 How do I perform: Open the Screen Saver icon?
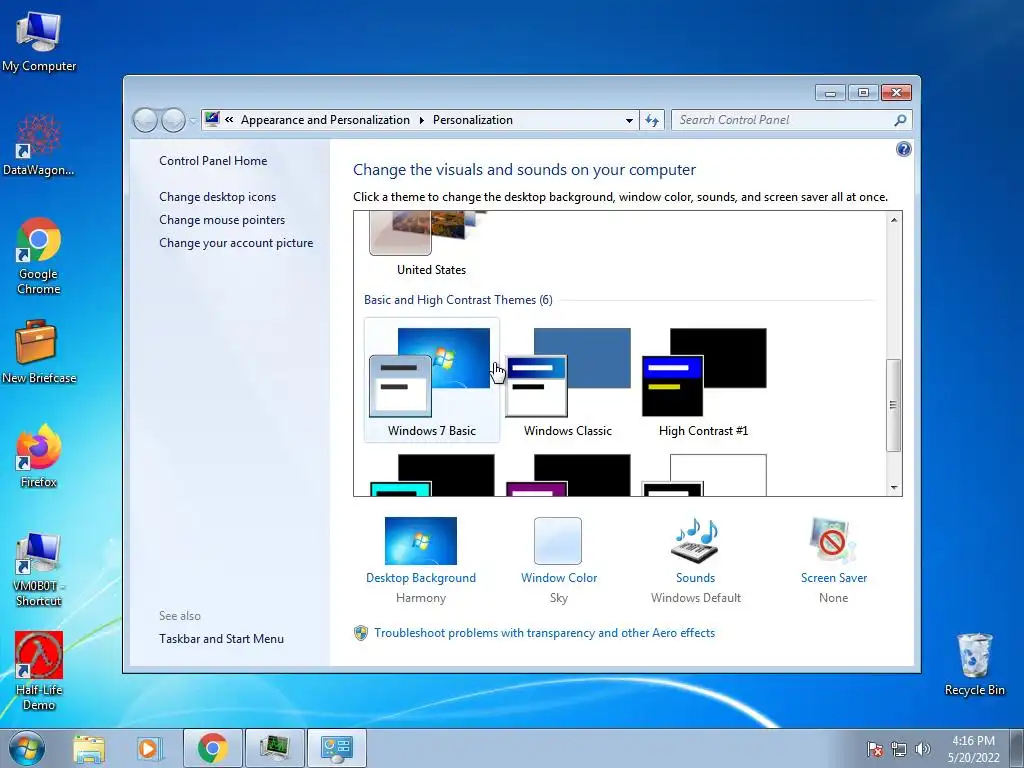click(833, 541)
